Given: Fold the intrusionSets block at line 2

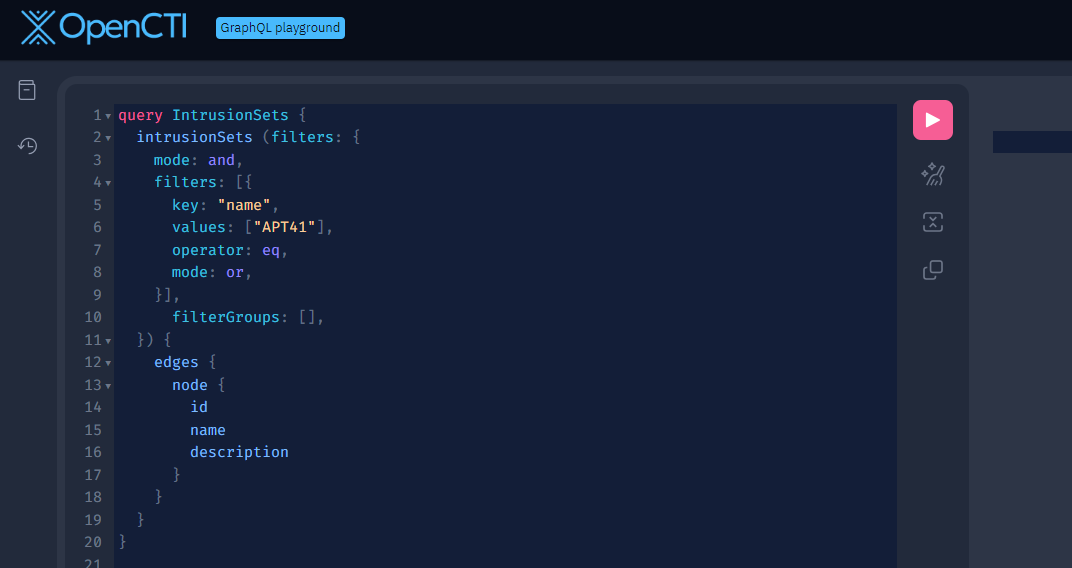Looking at the screenshot, I should pyautogui.click(x=108, y=138).
